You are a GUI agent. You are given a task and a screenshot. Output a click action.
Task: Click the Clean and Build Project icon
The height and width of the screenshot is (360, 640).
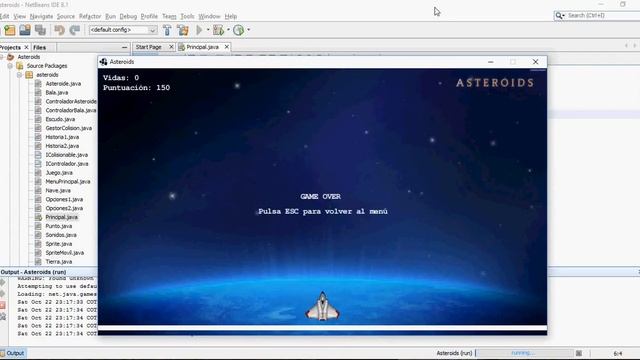click(182, 30)
